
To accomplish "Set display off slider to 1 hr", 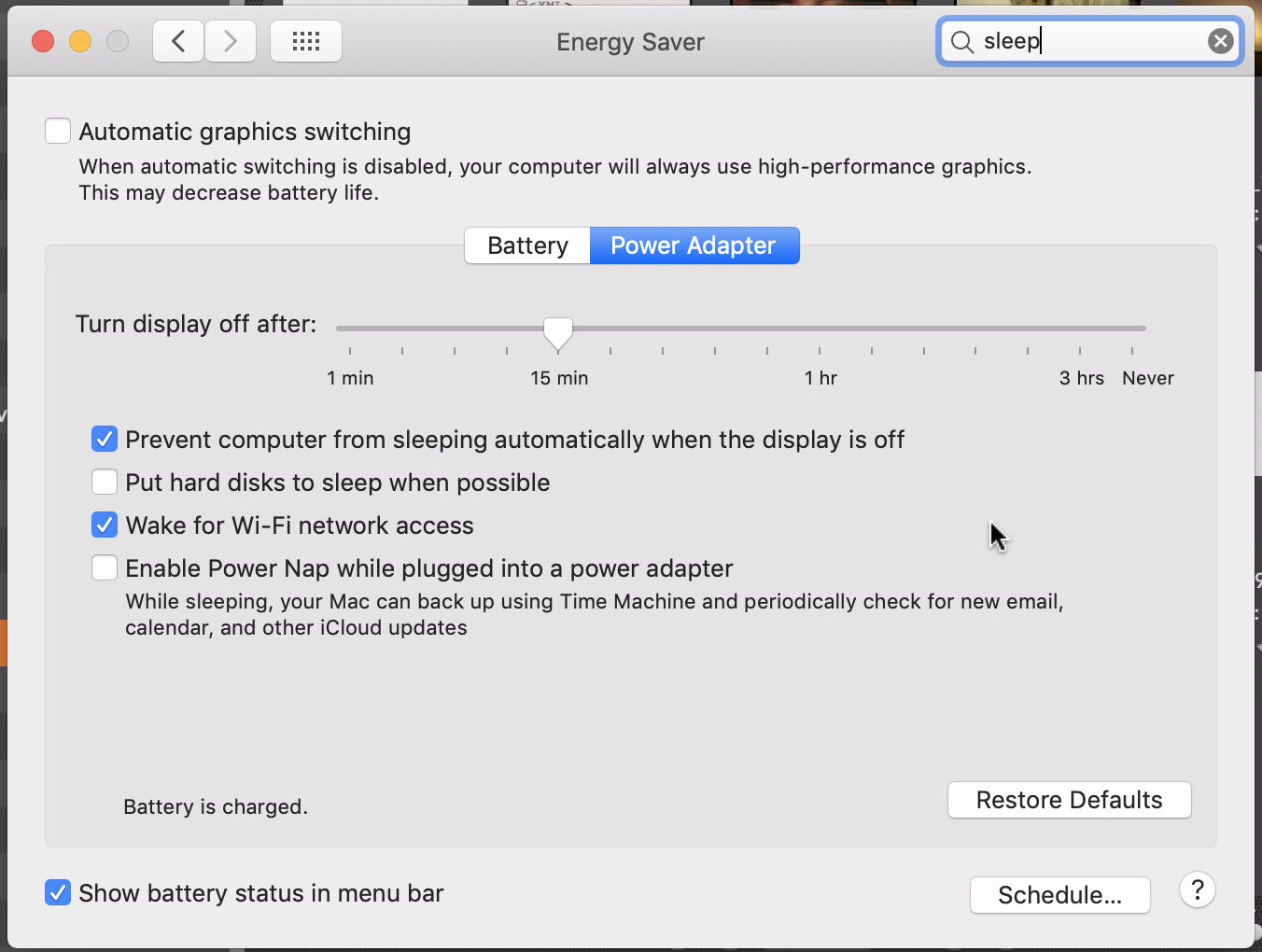I will [x=820, y=329].
